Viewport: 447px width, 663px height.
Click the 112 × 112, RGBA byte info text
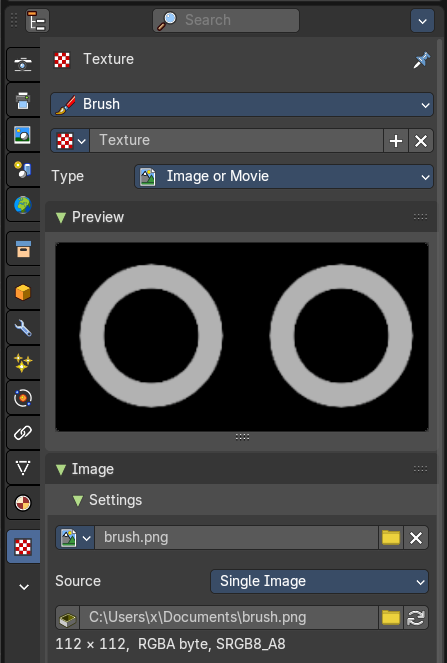click(170, 644)
